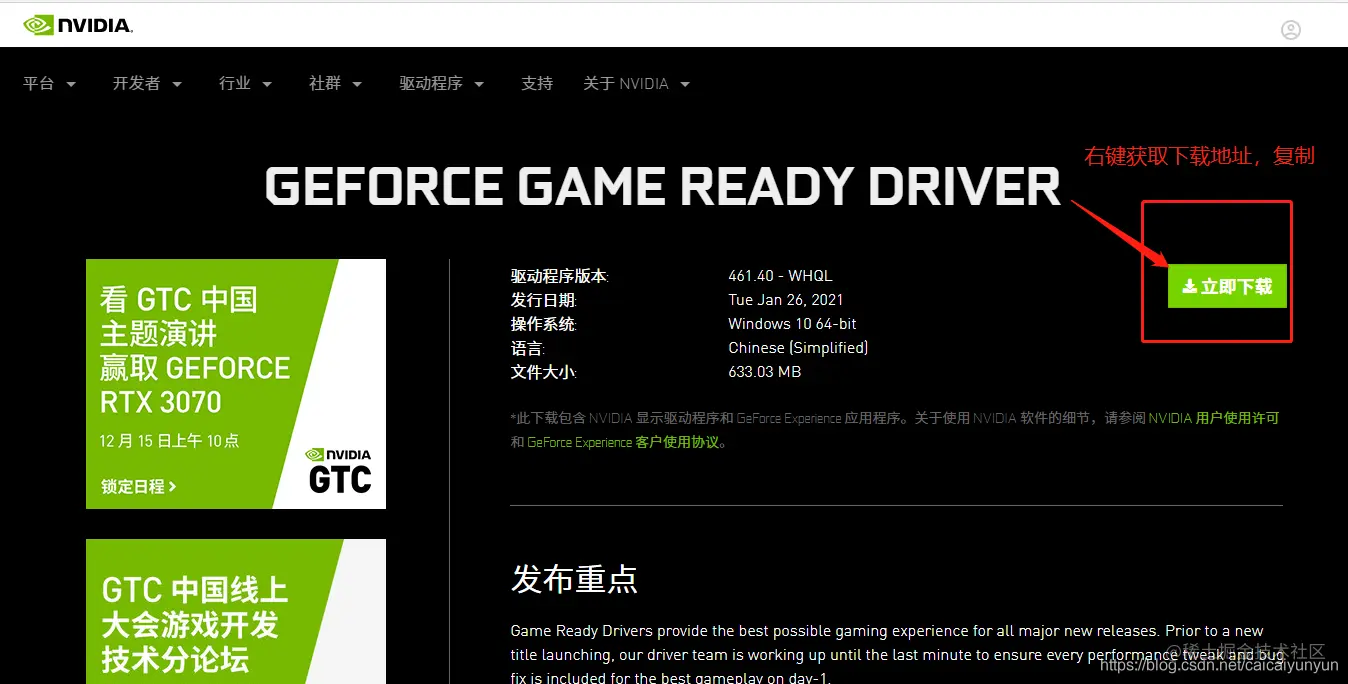Click the 语言 label
Viewport: 1348px width, 684px height.
[x=527, y=348]
